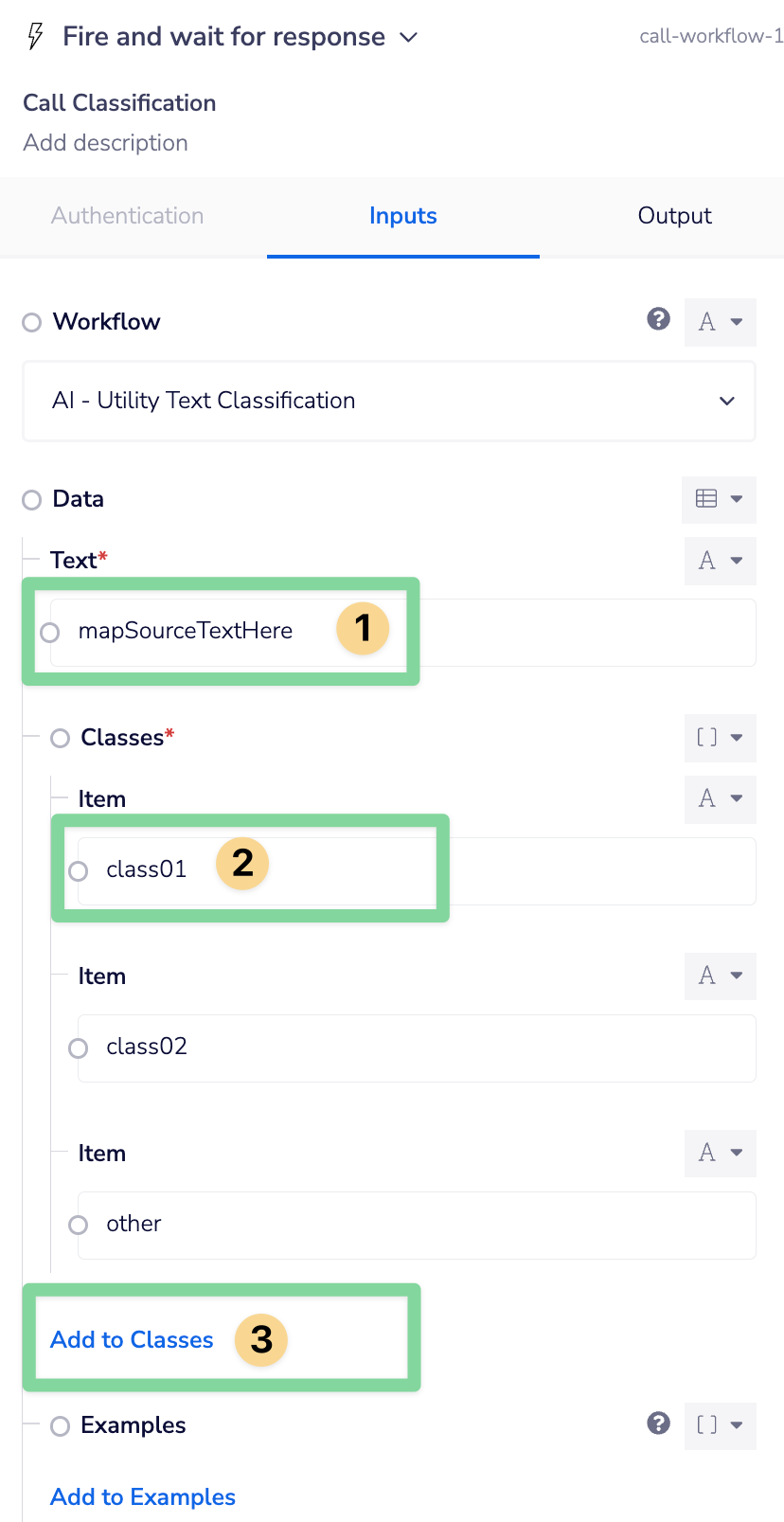Click the 'Add to Examples' link

142,1496
